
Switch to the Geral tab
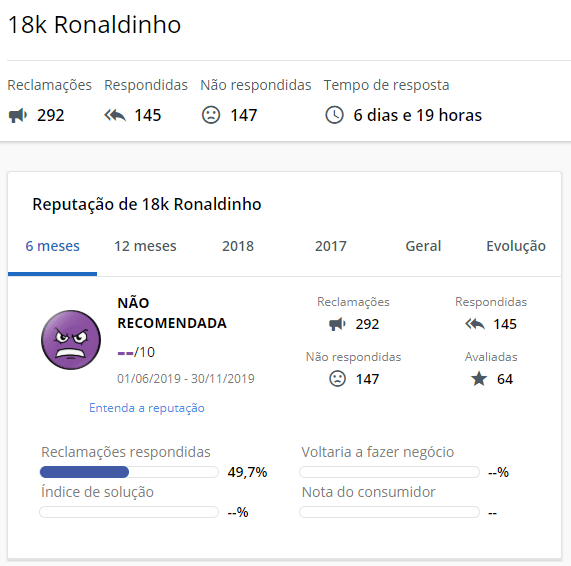pyautogui.click(x=423, y=246)
